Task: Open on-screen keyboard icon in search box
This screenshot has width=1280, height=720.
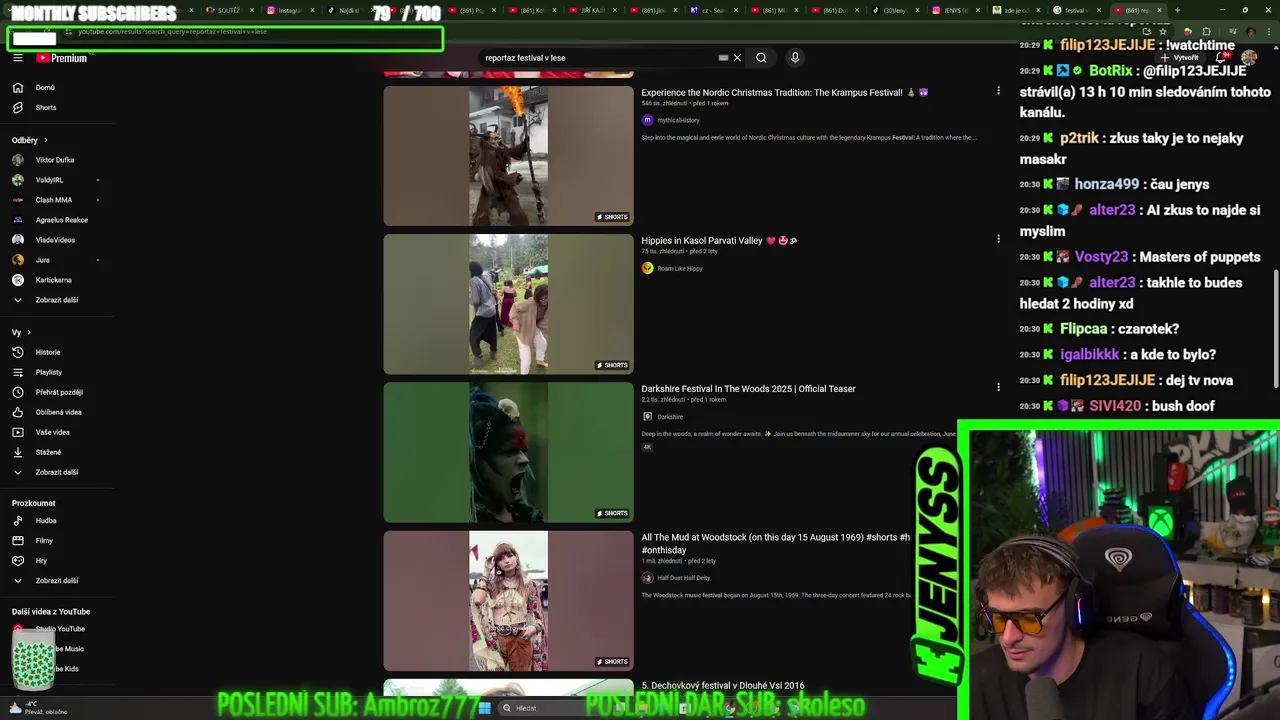Action: [x=723, y=58]
